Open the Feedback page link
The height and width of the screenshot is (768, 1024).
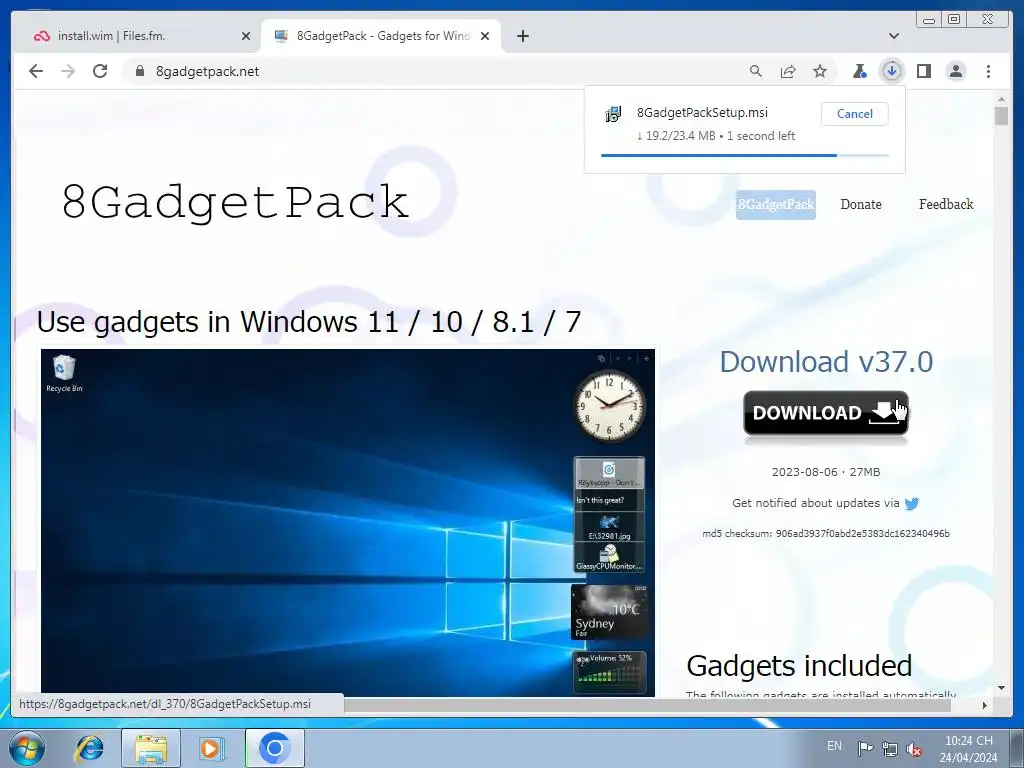pos(946,204)
